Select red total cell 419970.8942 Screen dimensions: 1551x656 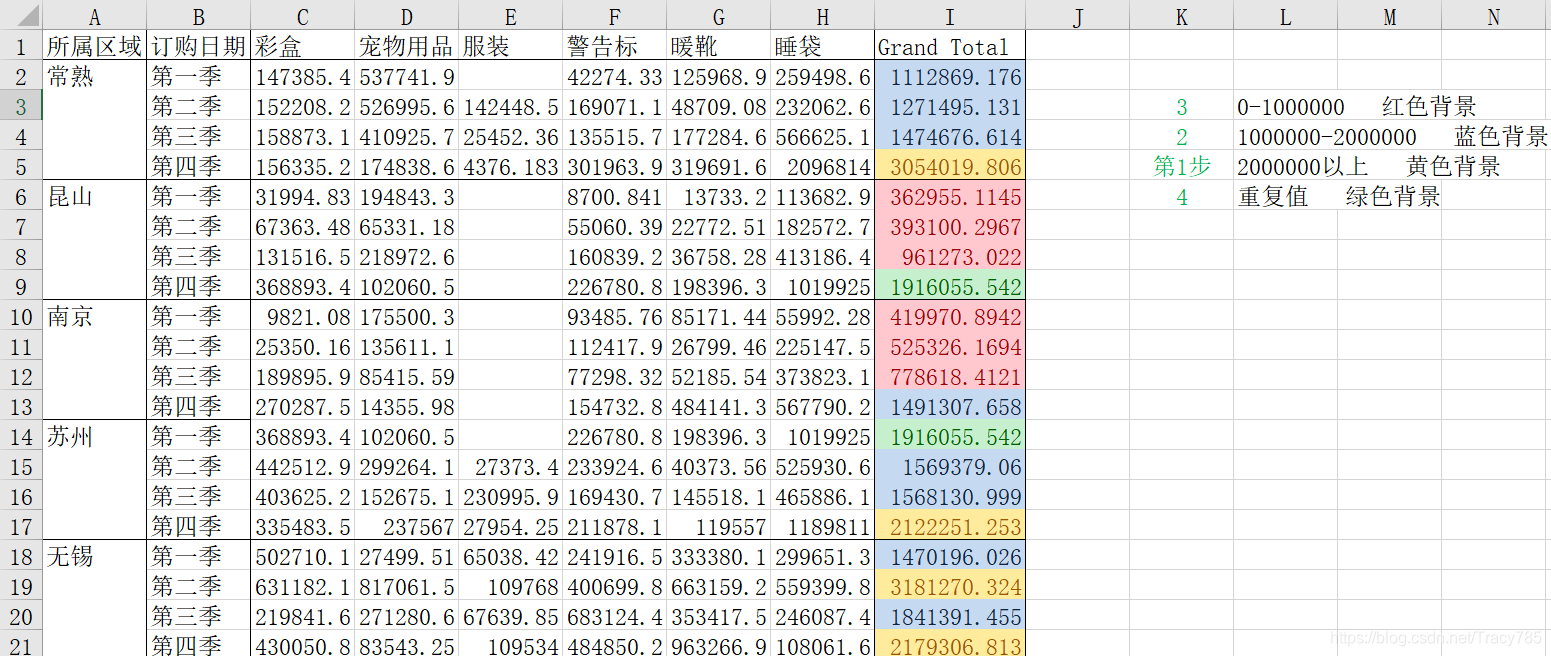950,317
